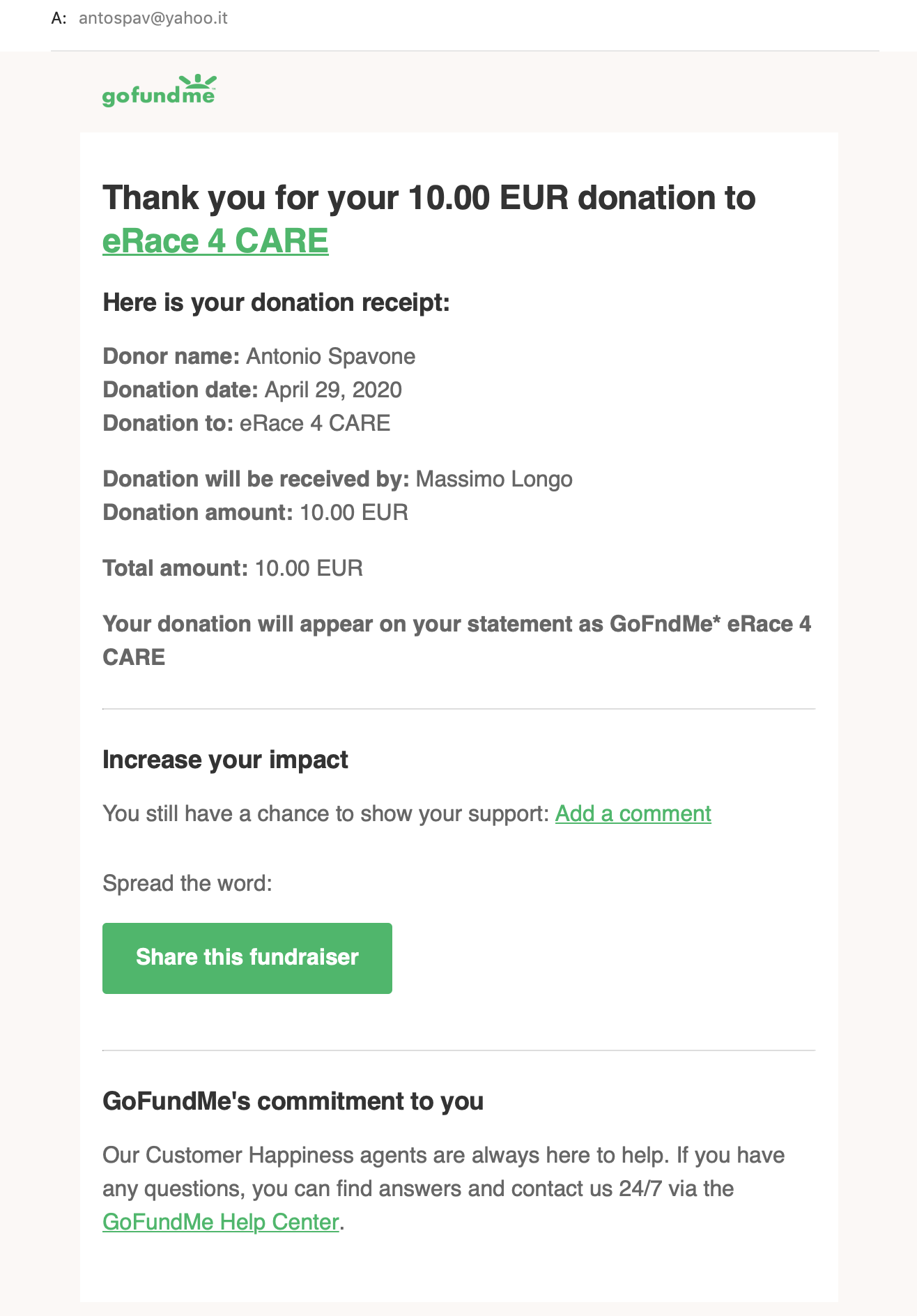Click the "Increase your impact" heading
The image size is (917, 1316).
click(225, 759)
